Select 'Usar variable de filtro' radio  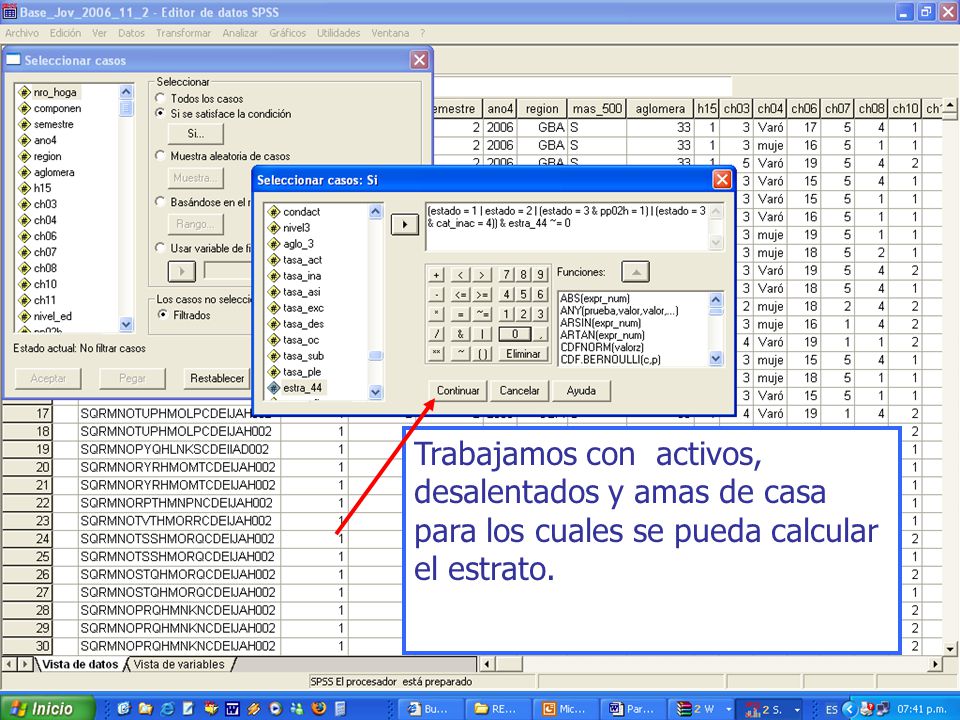tap(160, 247)
